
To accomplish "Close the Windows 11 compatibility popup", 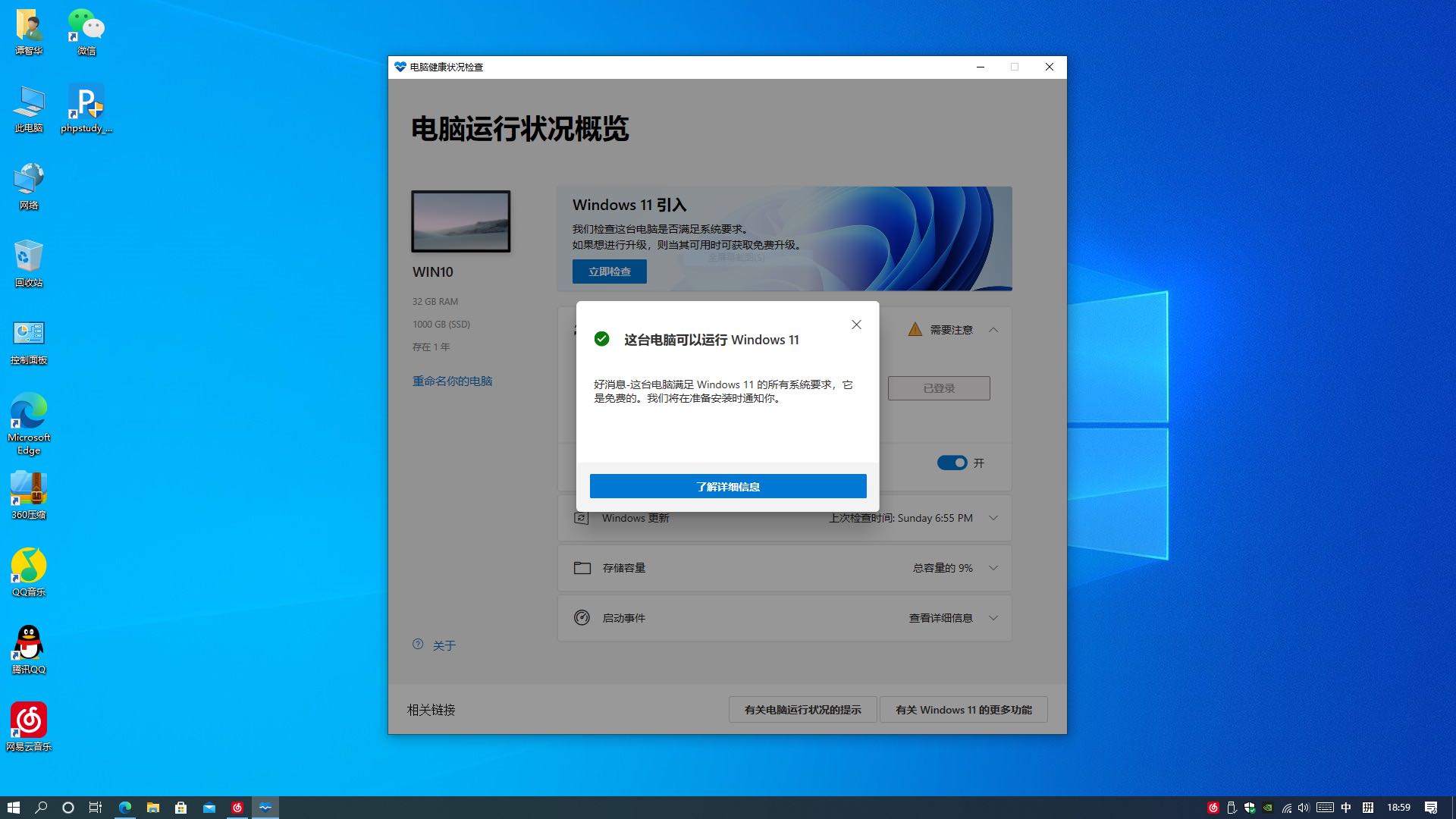I will click(x=856, y=325).
